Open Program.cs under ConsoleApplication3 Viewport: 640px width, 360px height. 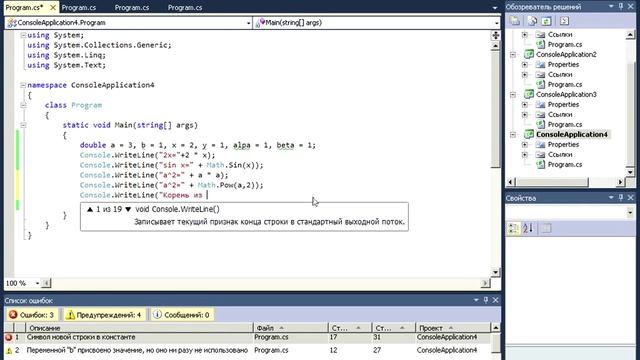[x=565, y=124]
